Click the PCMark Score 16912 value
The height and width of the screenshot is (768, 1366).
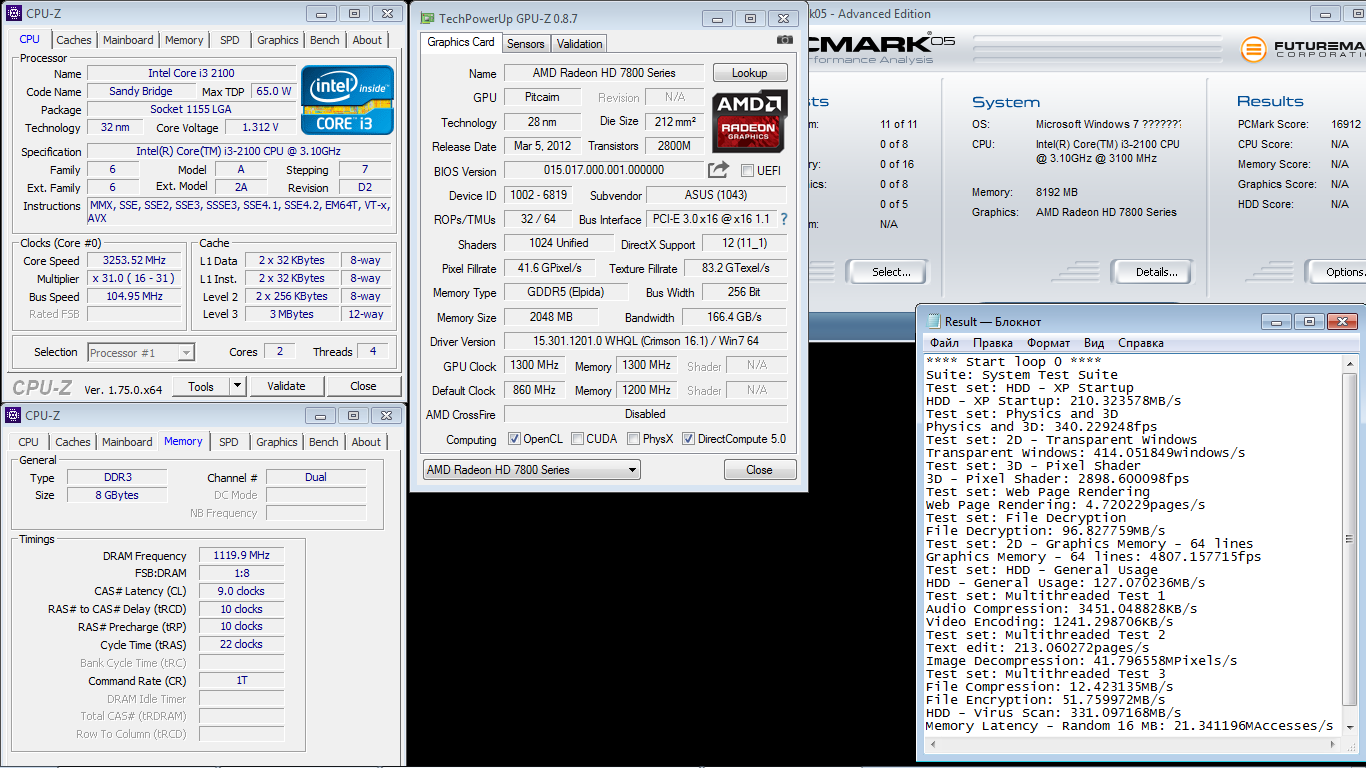click(1345, 125)
